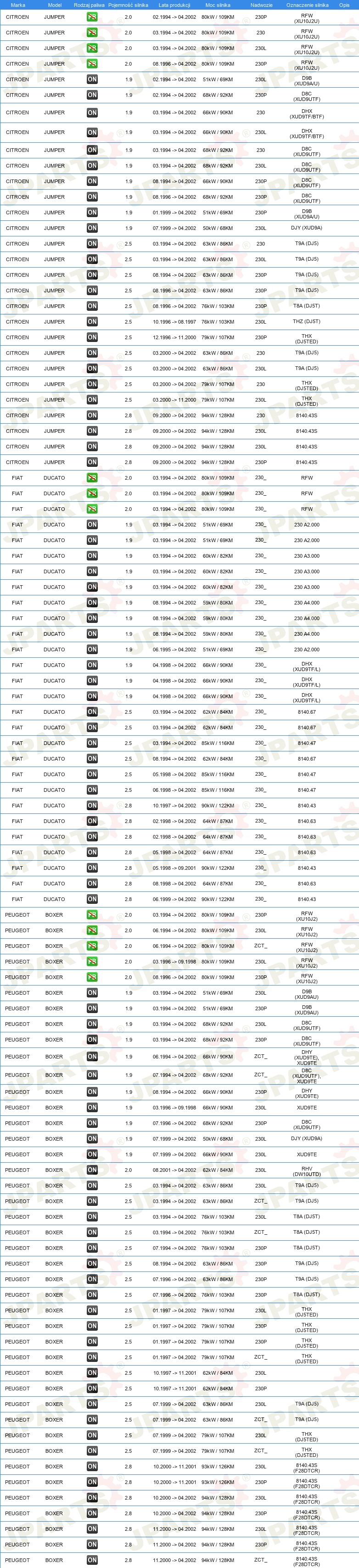
Task: Click ON icon in Fiat Ducato 06.1999 row
Action: click(92, 899)
